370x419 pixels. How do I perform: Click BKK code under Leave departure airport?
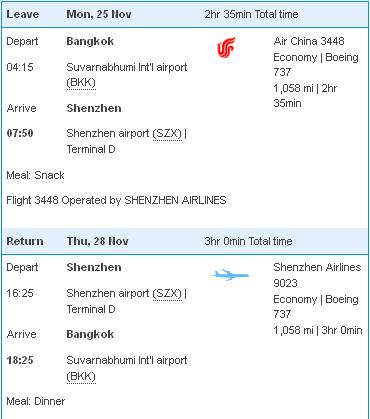pos(81,82)
